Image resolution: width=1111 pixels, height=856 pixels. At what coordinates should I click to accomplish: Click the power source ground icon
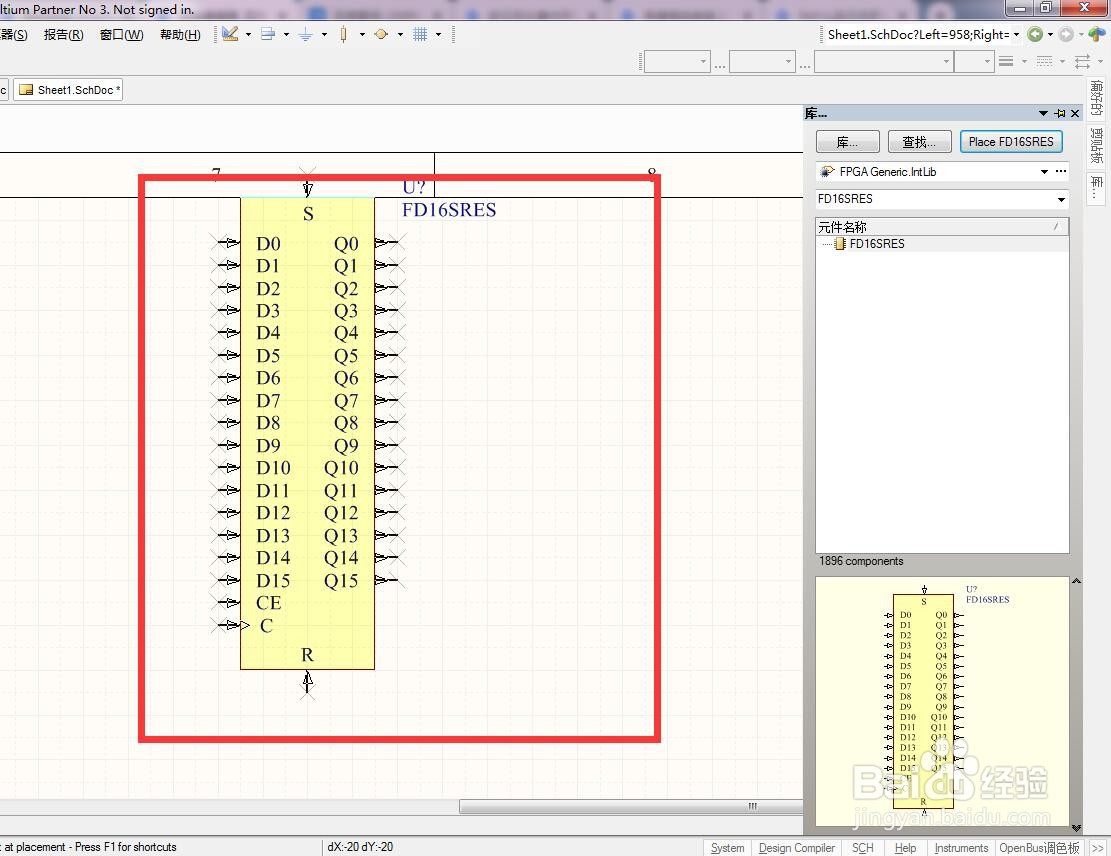[x=305, y=34]
